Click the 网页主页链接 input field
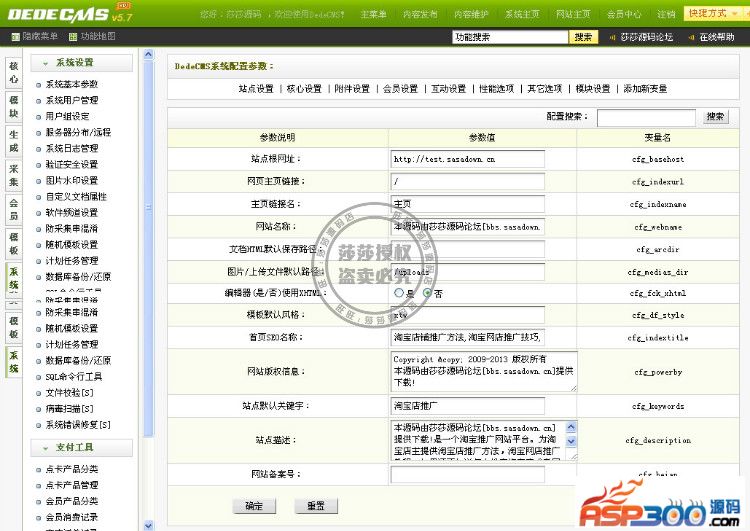This screenshot has height=531, width=750. tap(467, 182)
